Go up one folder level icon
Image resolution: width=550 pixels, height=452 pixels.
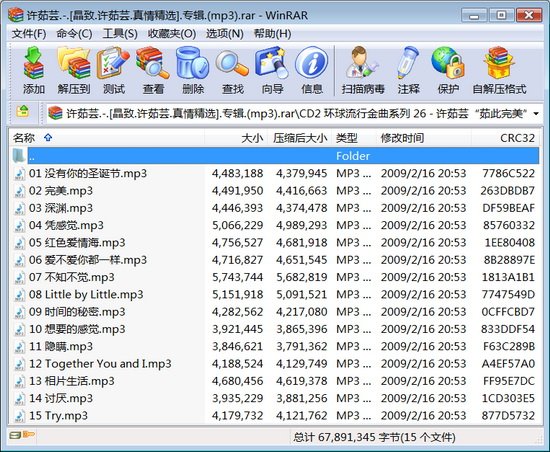click(x=22, y=112)
